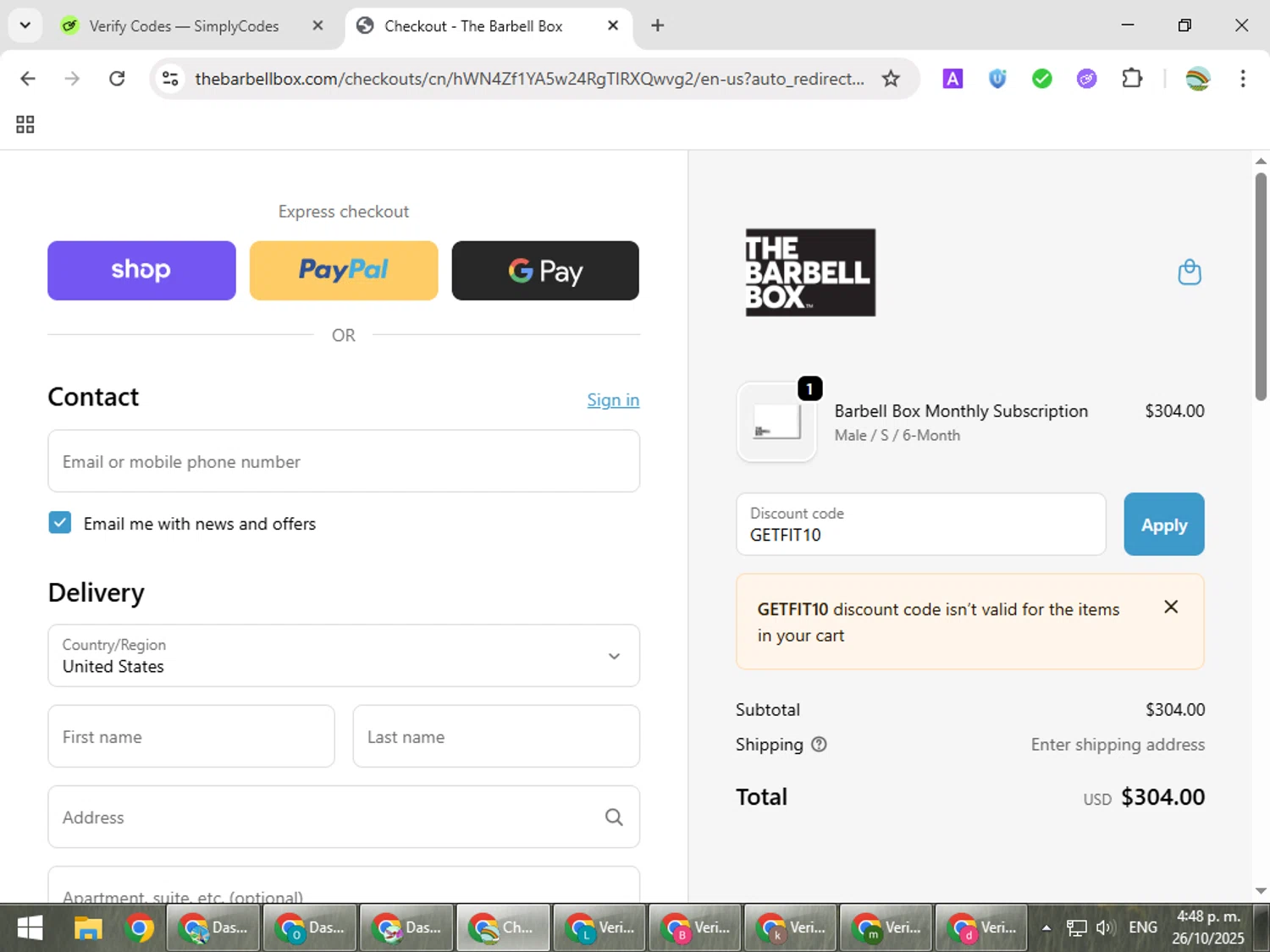Open the pinned Chrome taskbar icon
The image size is (1270, 952).
(140, 928)
